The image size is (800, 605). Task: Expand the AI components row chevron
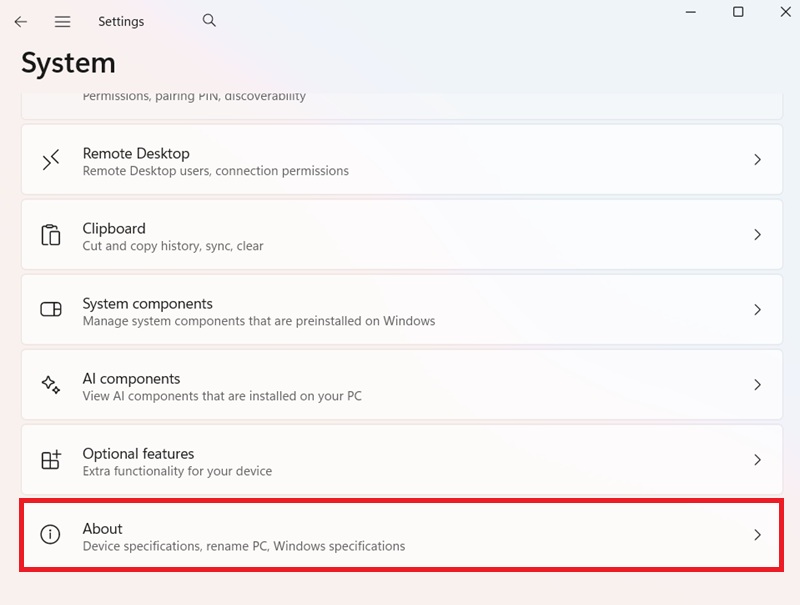pos(757,385)
